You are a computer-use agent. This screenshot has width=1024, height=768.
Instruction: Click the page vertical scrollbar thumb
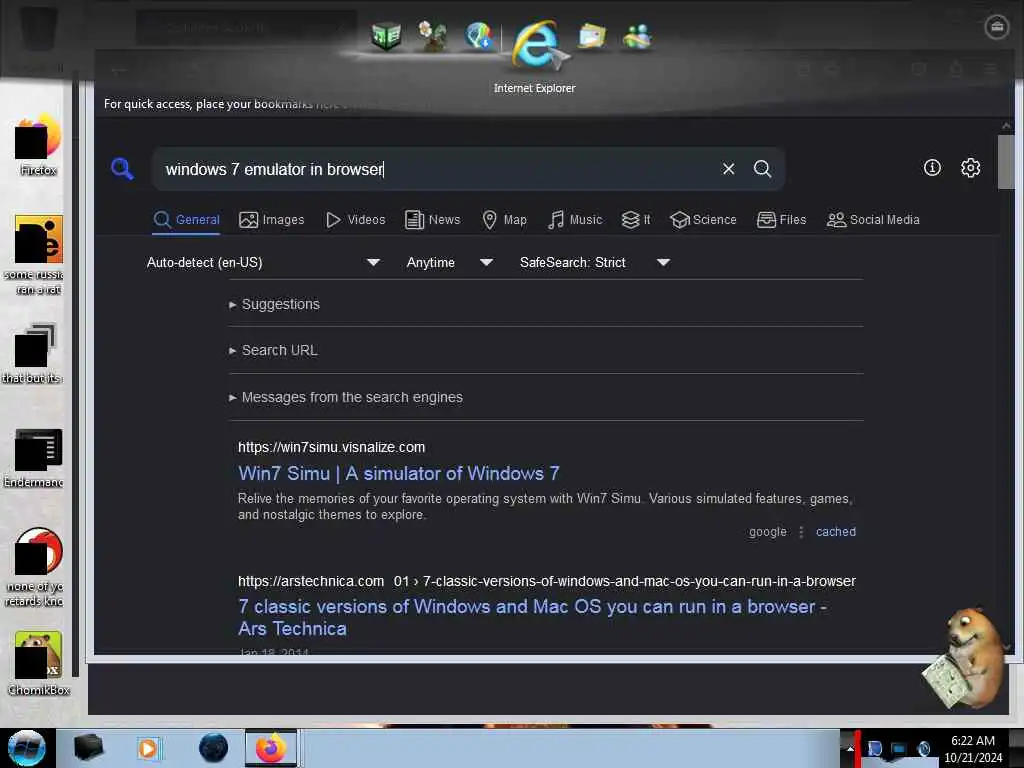pos(1006,162)
